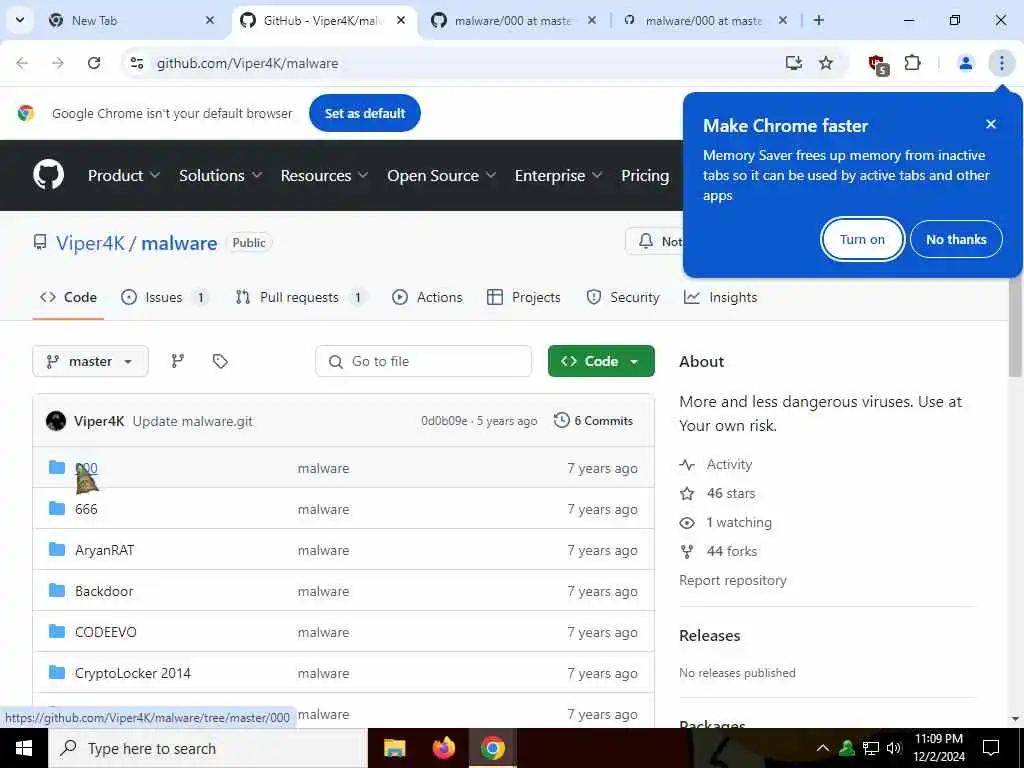The height and width of the screenshot is (768, 1024).
Task: Click Report repository link
Action: (x=733, y=581)
